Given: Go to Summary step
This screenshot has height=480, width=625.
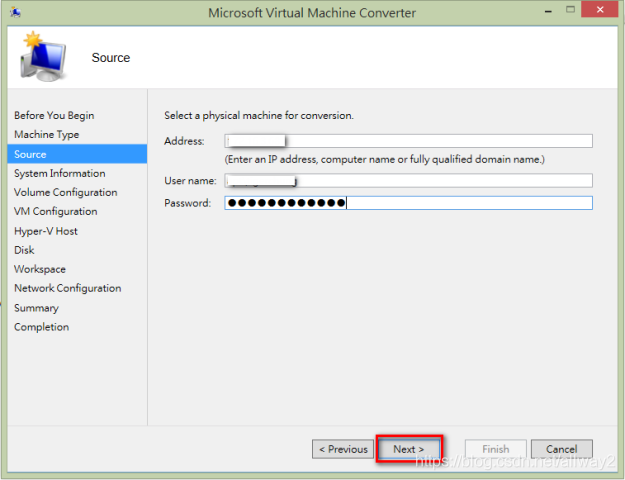Looking at the screenshot, I should pyautogui.click(x=36, y=308).
